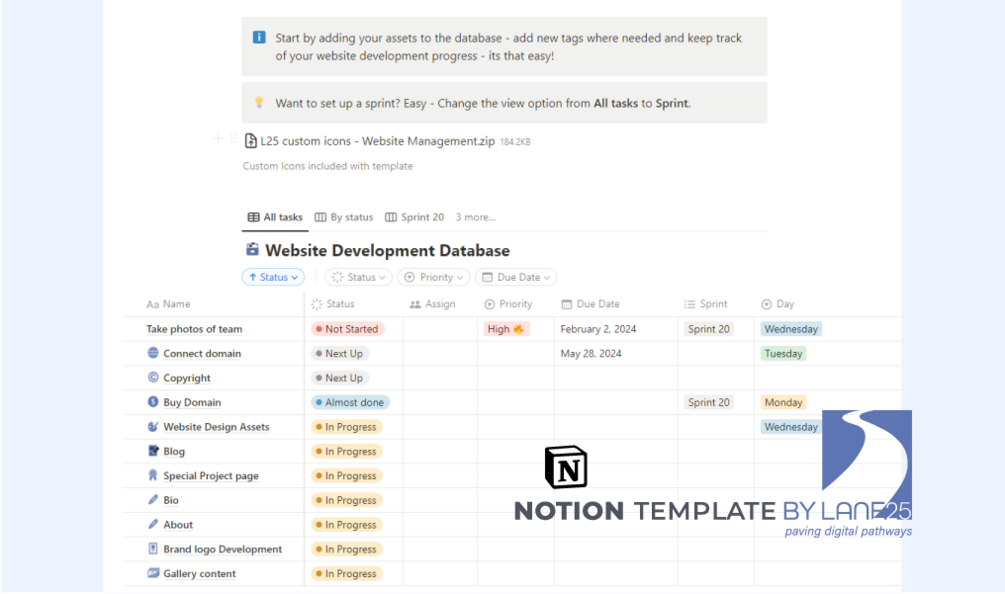Click the Connect domain Next Up status
The image size is (1005, 594).
click(340, 353)
